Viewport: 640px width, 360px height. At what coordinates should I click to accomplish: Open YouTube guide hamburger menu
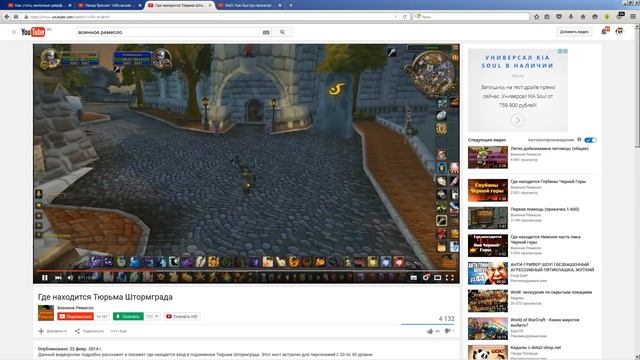(x=13, y=32)
